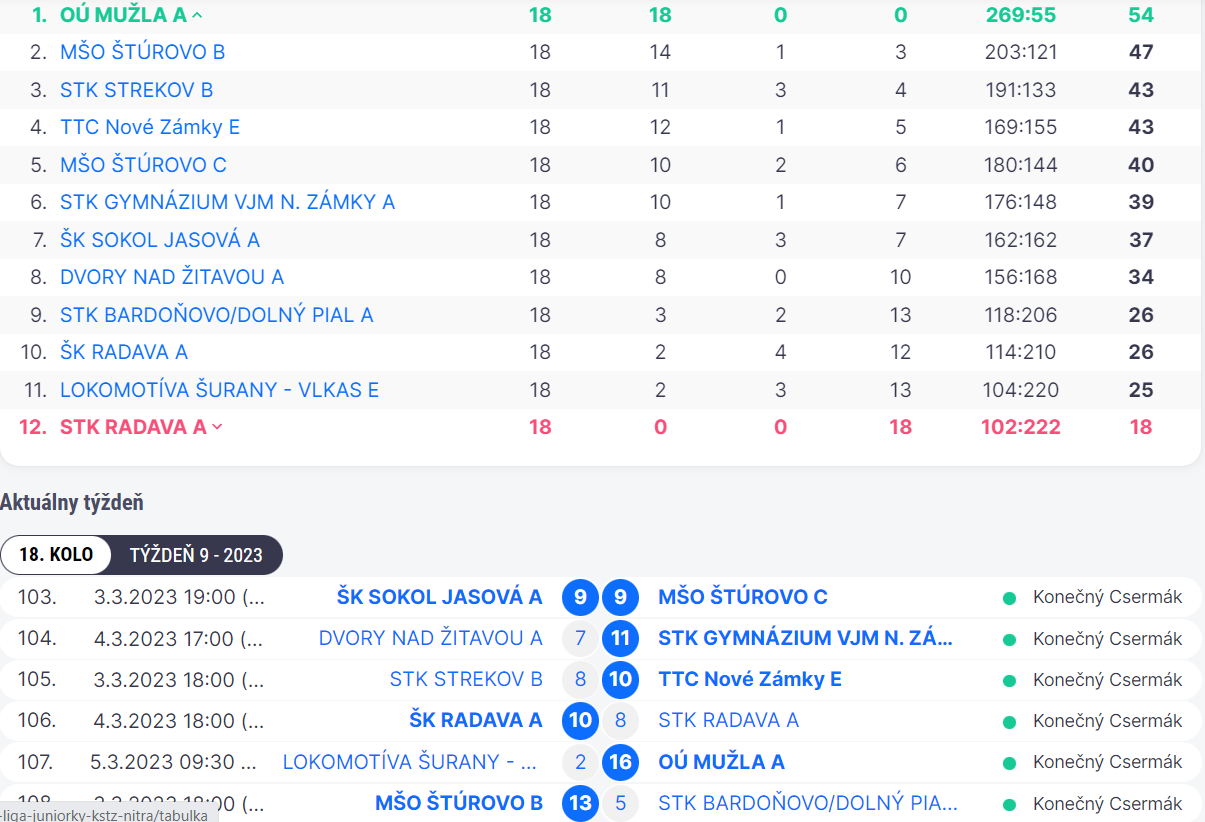
Task: Open MŠO ŠTÚROVO B in match 108
Action: click(x=459, y=803)
